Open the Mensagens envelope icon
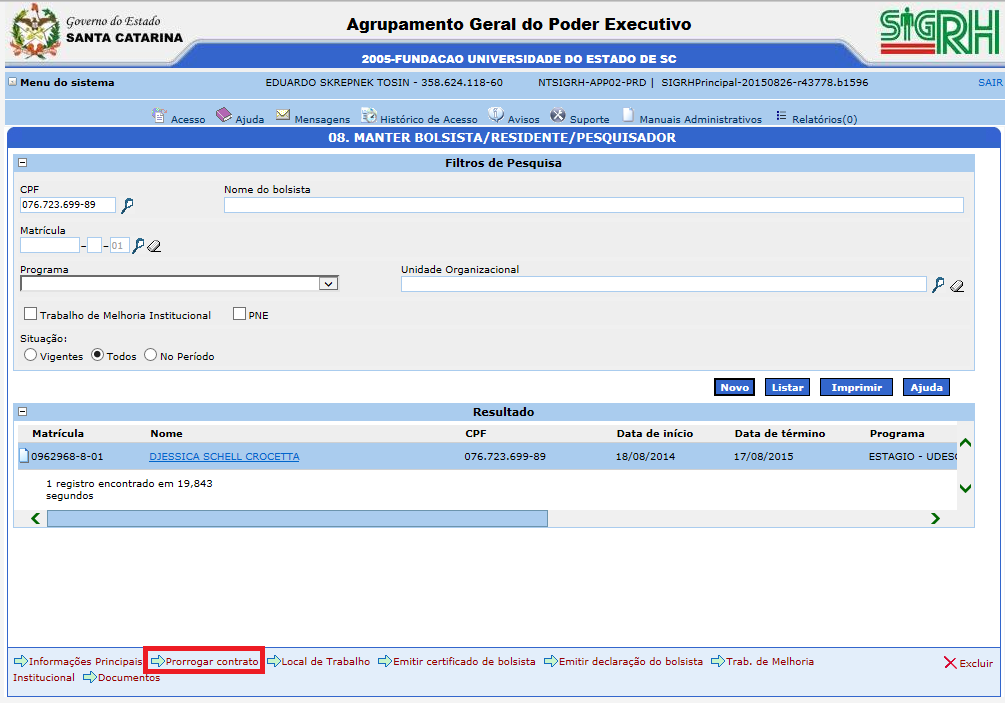This screenshot has height=703, width=1005. [283, 116]
